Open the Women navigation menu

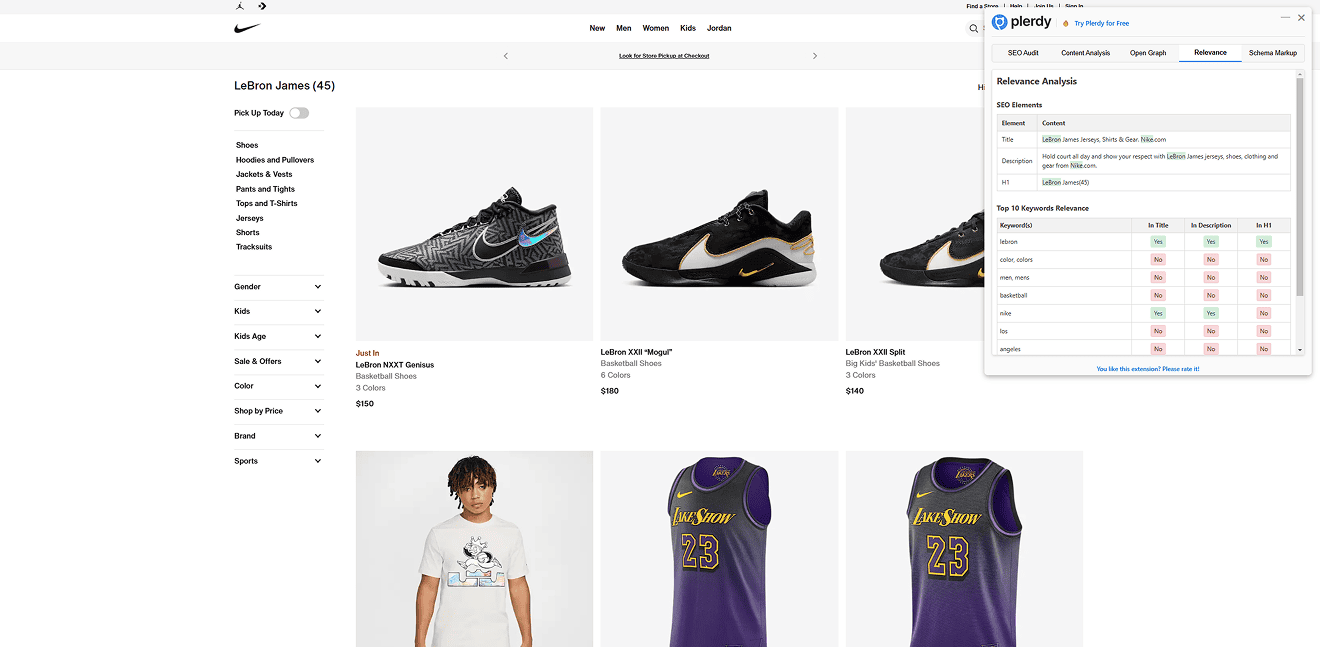656,28
